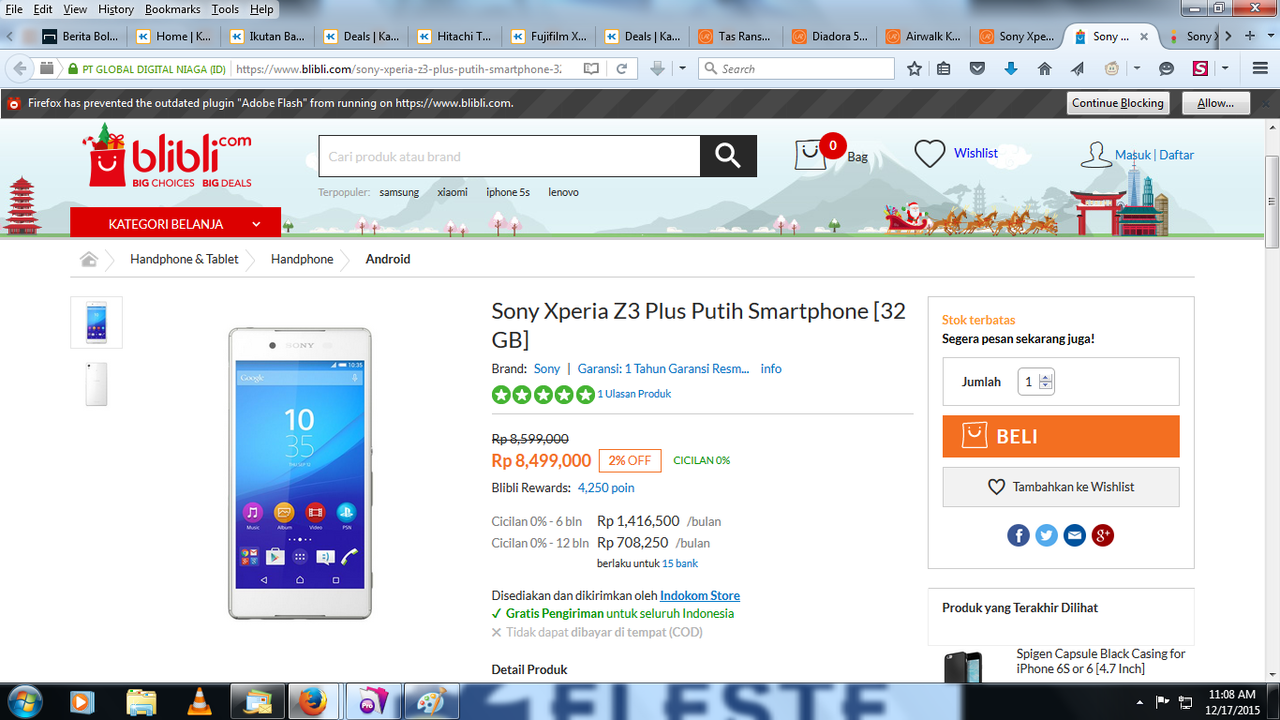Open the Tools menu
The width and height of the screenshot is (1280, 720).
[225, 9]
